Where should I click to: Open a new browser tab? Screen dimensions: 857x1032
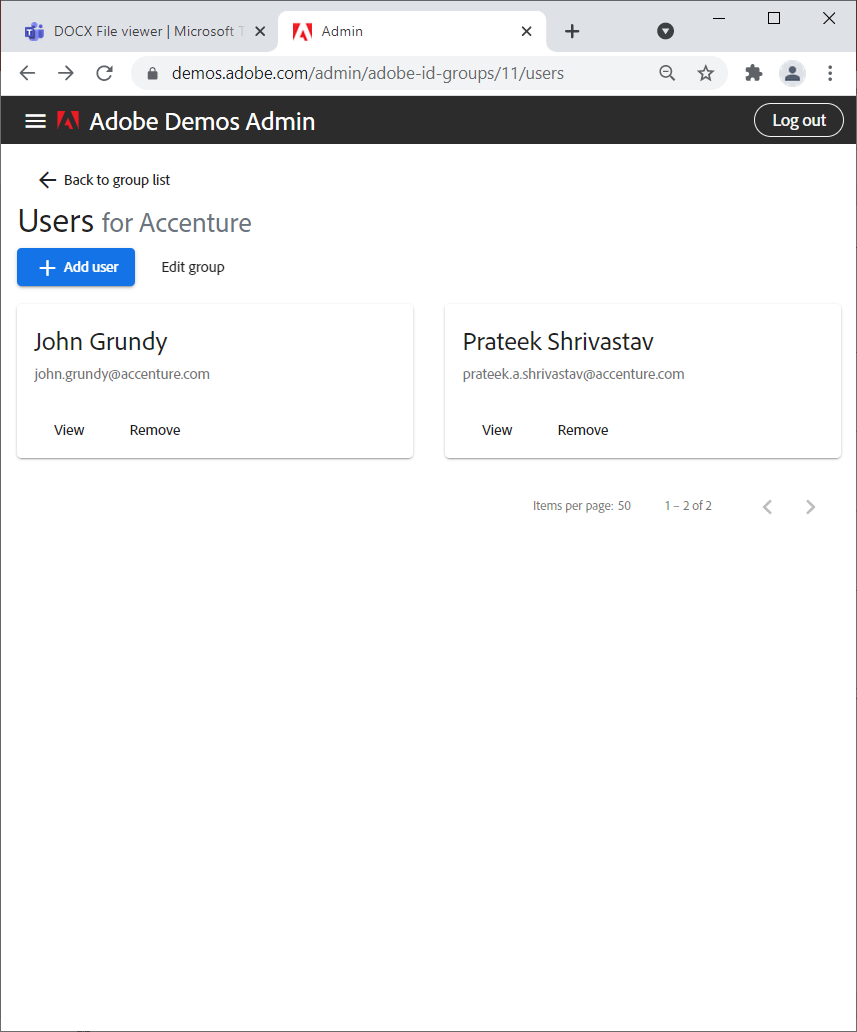click(x=572, y=31)
